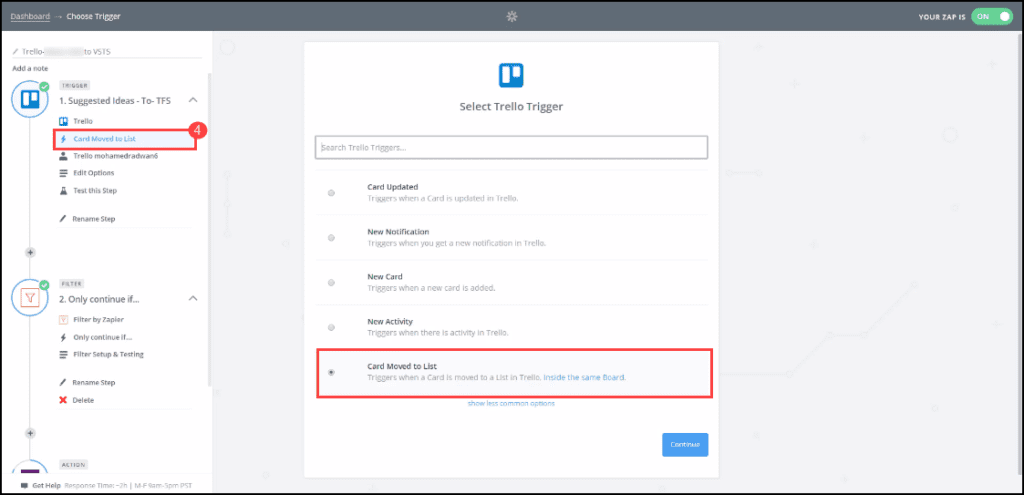Click the pencil icon beside the Zap name
Image resolution: width=1024 pixels, height=495 pixels.
(15, 50)
